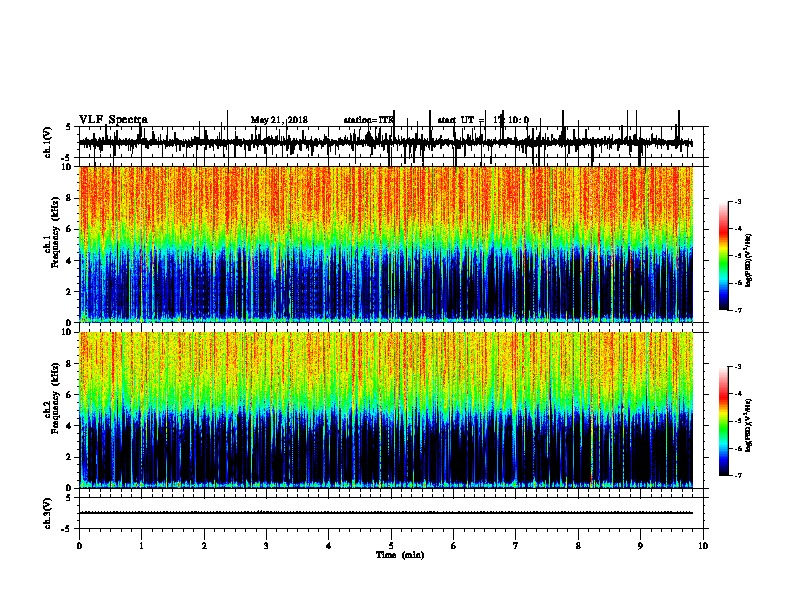Click the time axis tick label "4"
This screenshot has height=612, width=792.
(329, 546)
